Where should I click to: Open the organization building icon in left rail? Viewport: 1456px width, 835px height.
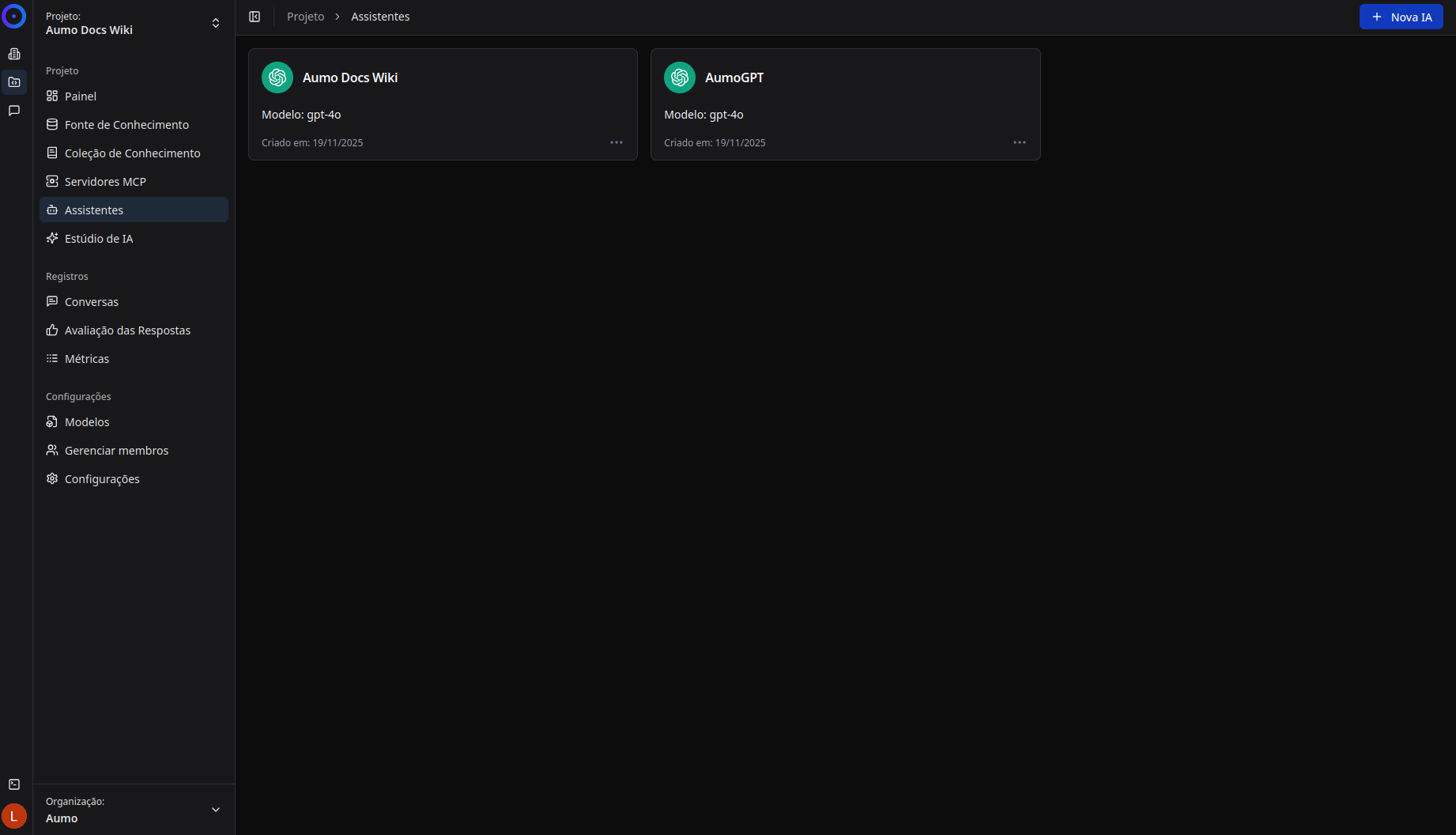pyautogui.click(x=14, y=54)
